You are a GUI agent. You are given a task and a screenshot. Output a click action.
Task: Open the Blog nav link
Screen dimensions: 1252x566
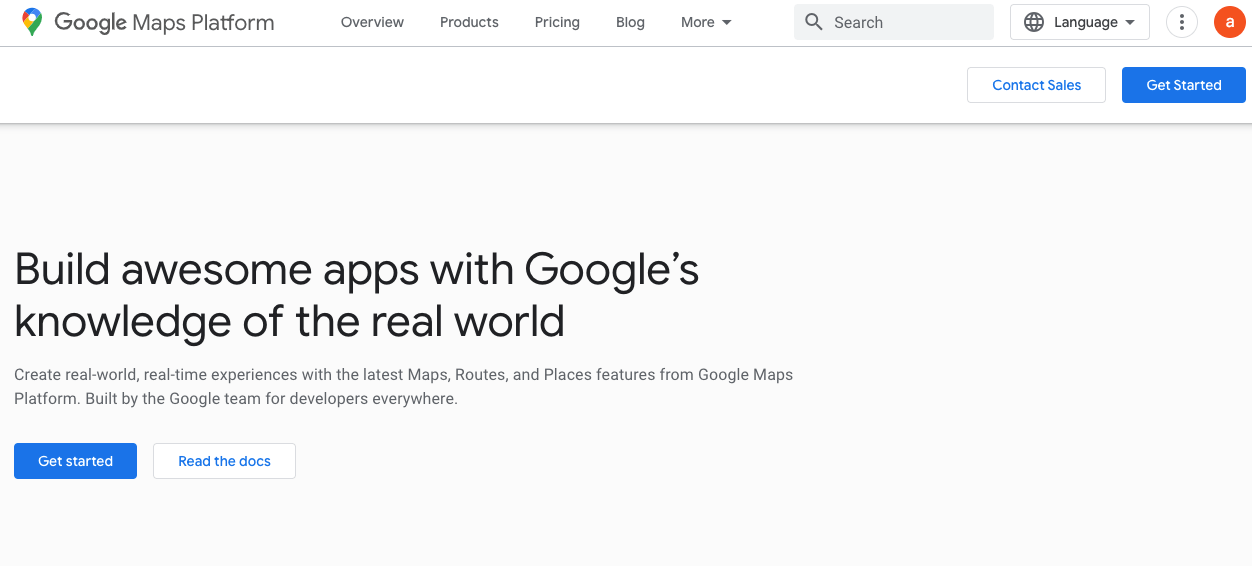click(630, 22)
